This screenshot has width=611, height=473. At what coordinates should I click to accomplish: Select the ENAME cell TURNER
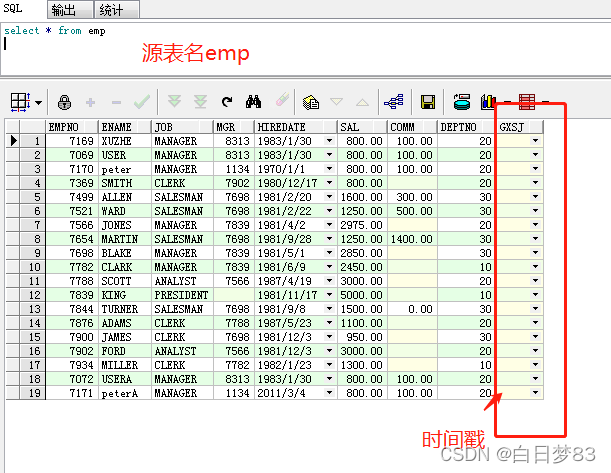click(x=125, y=309)
